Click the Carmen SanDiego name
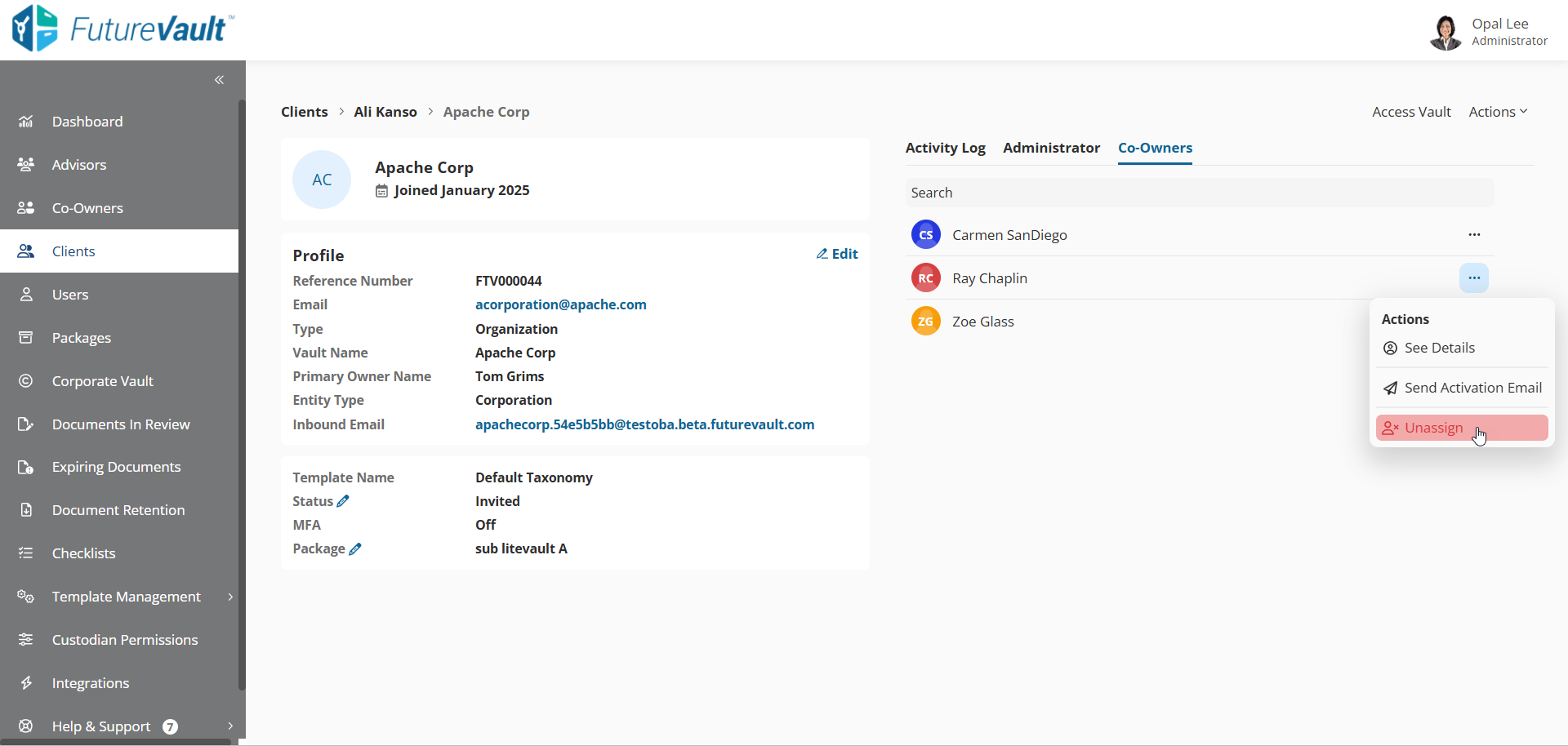The height and width of the screenshot is (746, 1568). pos(1009,235)
